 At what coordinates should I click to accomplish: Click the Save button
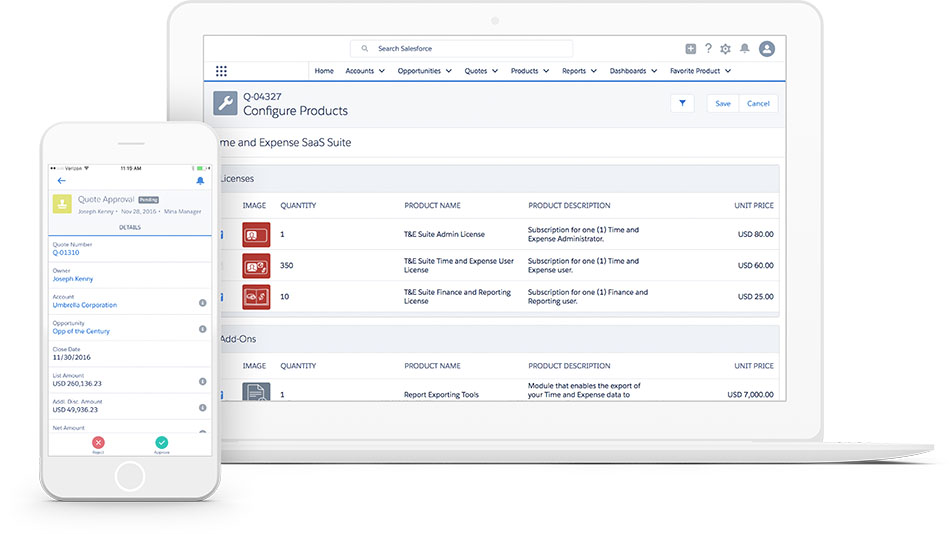pyautogui.click(x=722, y=103)
